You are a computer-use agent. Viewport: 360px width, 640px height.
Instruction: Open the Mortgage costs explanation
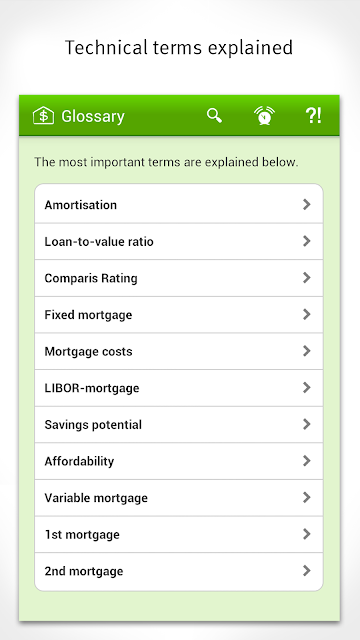click(179, 351)
